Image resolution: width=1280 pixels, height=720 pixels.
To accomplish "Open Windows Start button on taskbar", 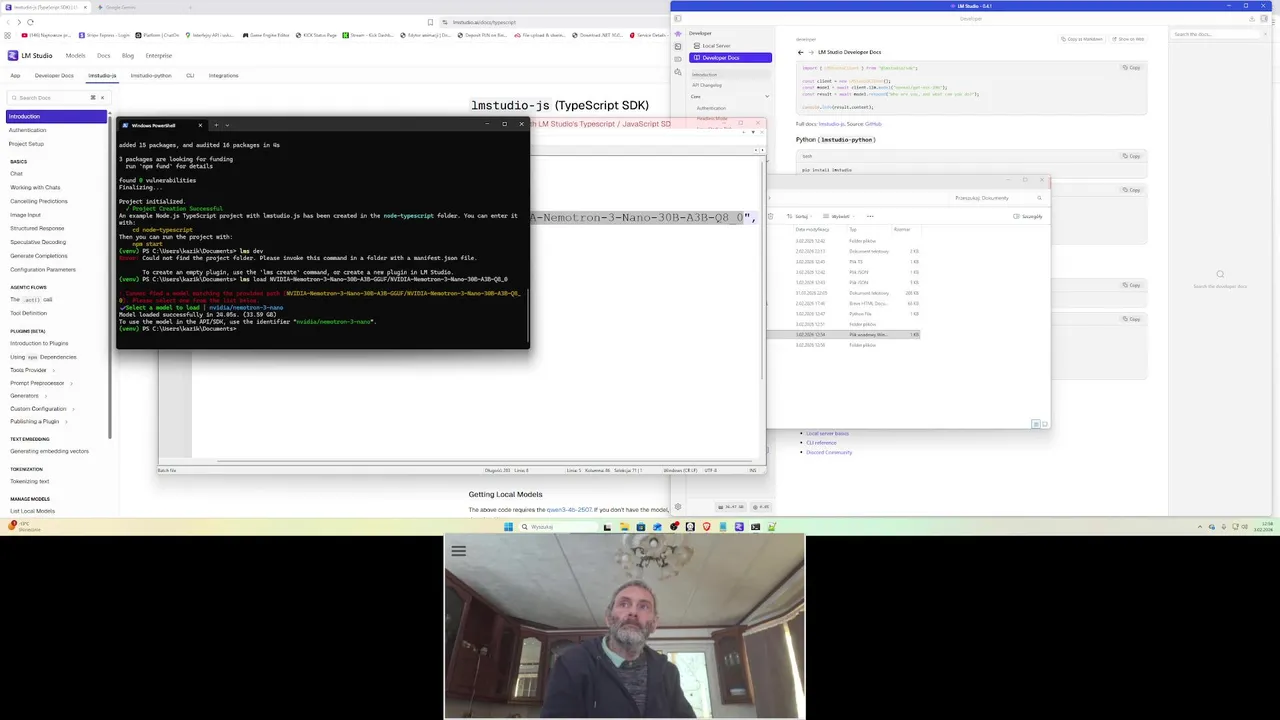I will (508, 527).
